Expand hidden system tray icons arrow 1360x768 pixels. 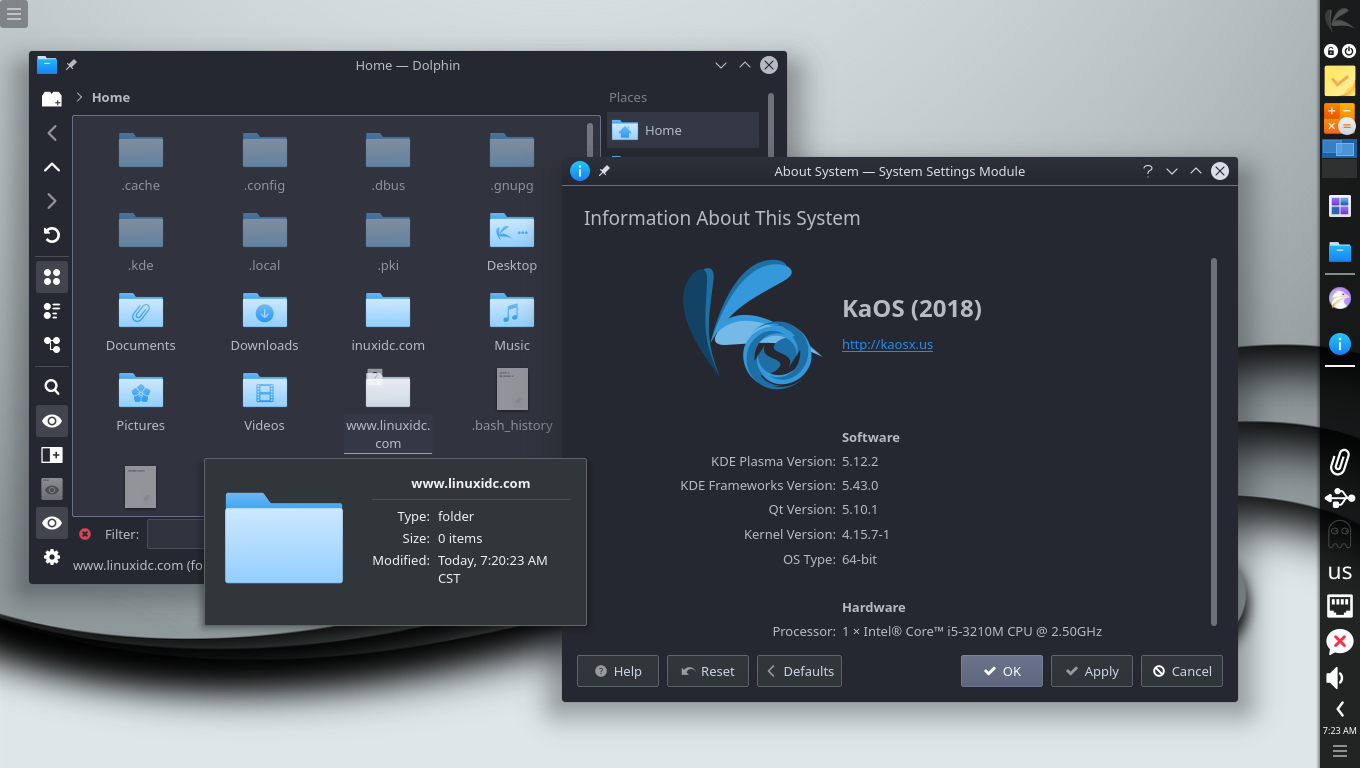(1340, 709)
